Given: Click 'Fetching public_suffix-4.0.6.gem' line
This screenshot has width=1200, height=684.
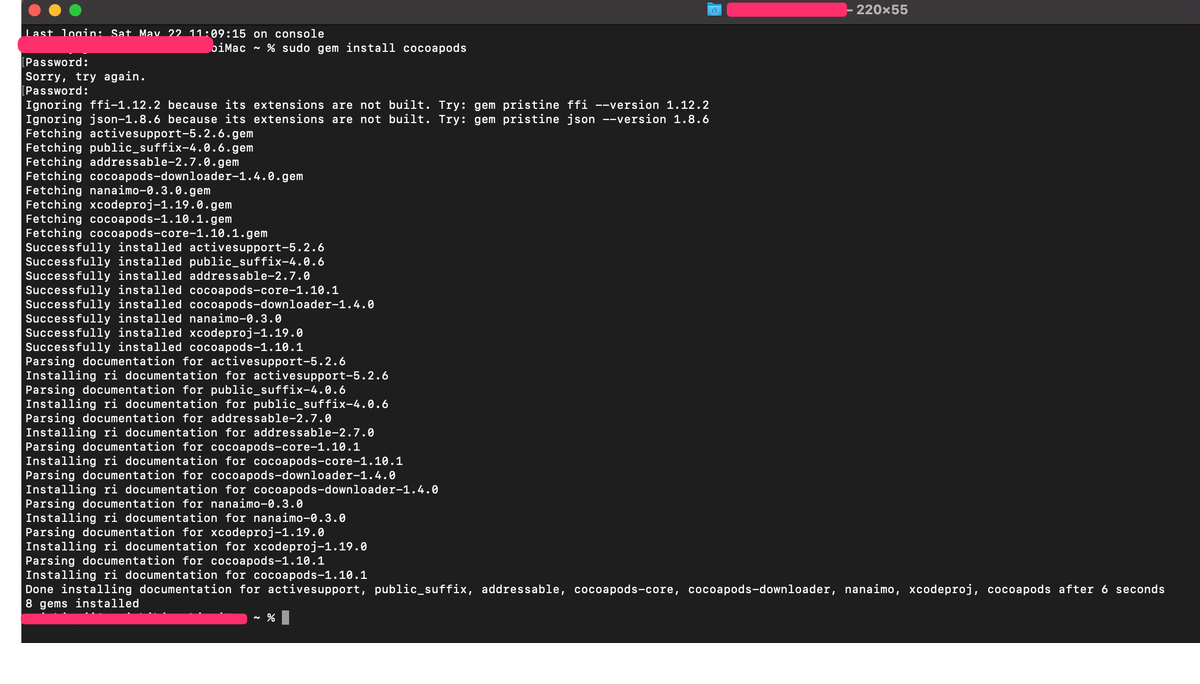Looking at the screenshot, I should click(139, 147).
